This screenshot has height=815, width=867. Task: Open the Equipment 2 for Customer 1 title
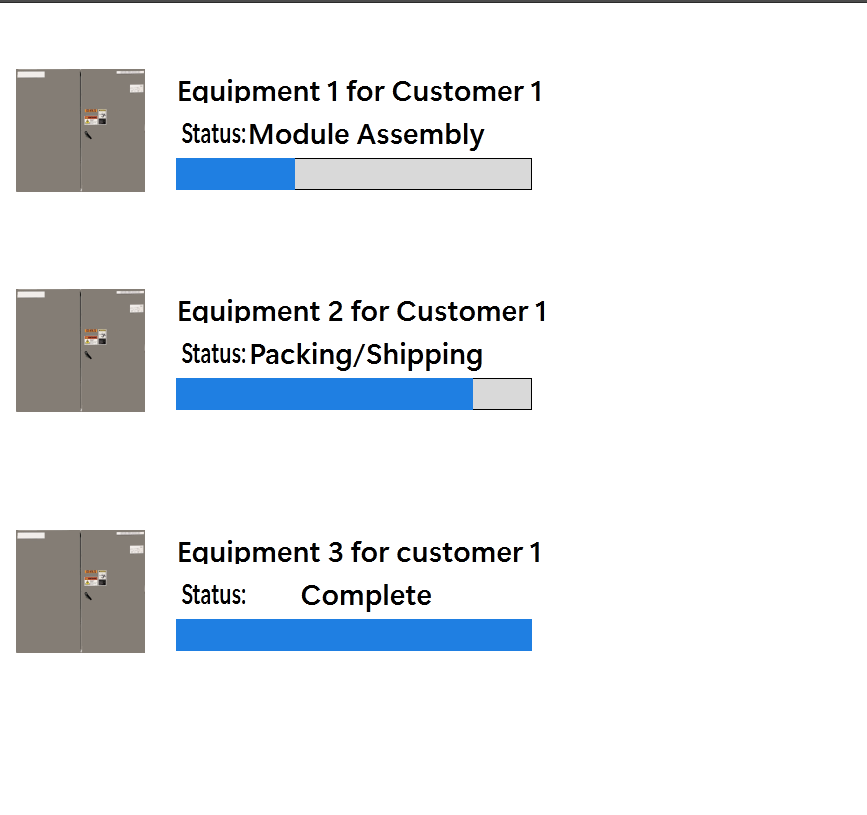[362, 312]
